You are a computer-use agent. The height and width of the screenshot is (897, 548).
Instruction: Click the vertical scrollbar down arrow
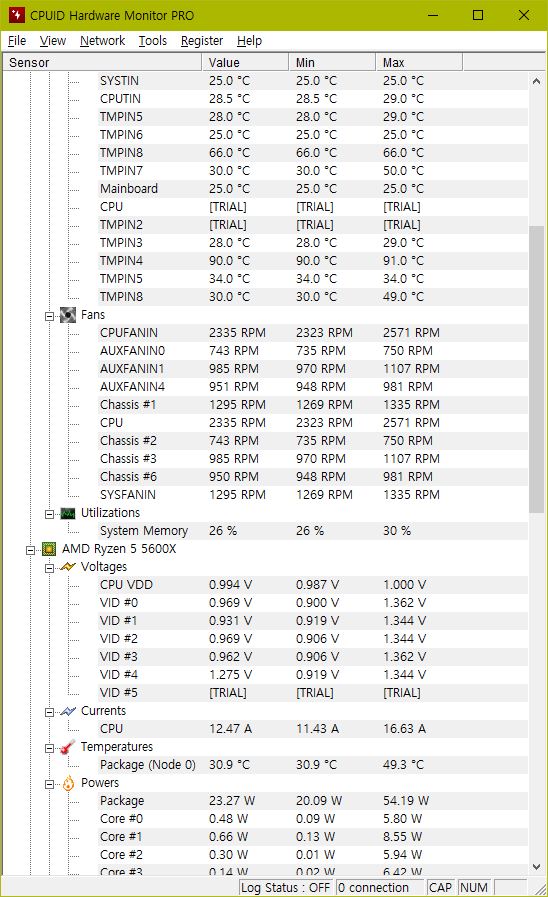[x=536, y=867]
